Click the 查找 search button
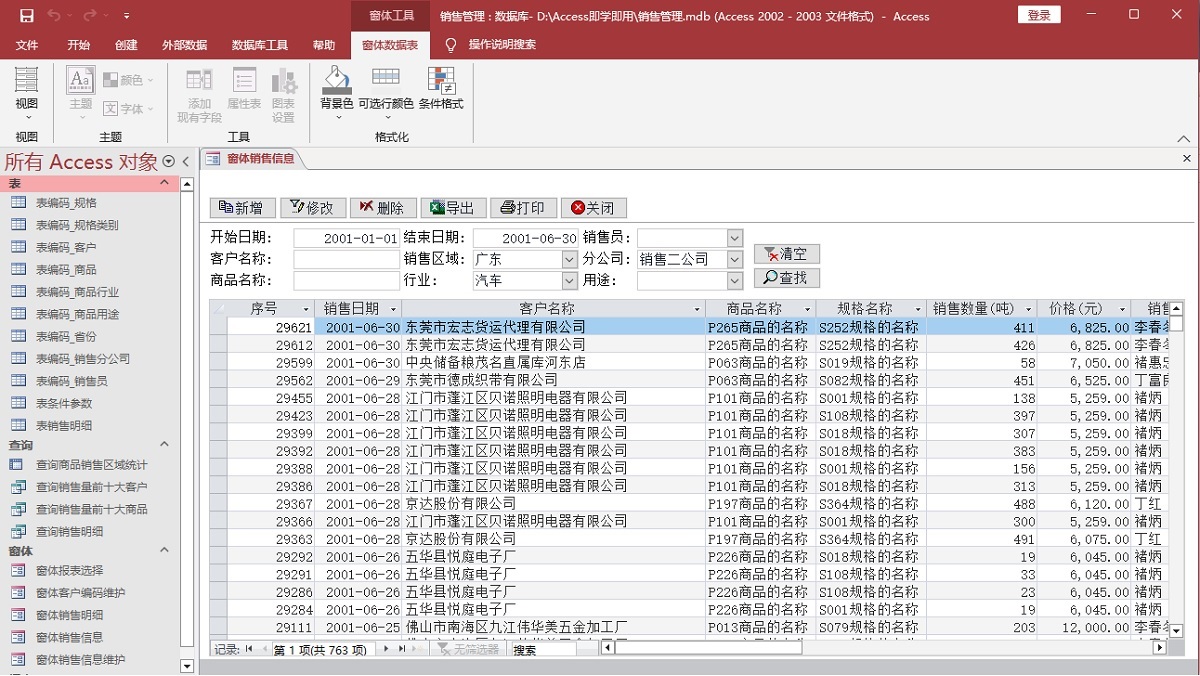Screen dimensions: 1200x676 tap(787, 278)
